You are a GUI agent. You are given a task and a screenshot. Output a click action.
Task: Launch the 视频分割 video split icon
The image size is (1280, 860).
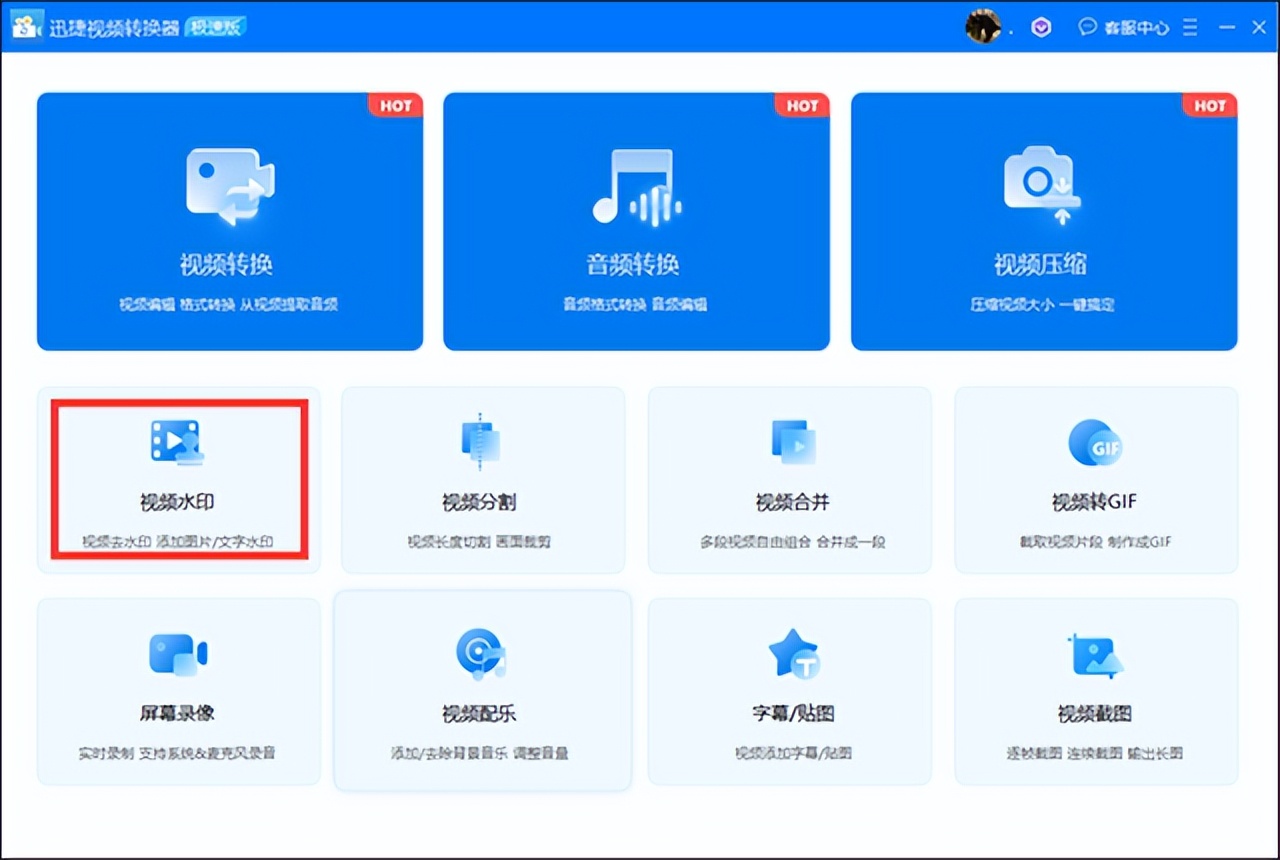tap(480, 441)
